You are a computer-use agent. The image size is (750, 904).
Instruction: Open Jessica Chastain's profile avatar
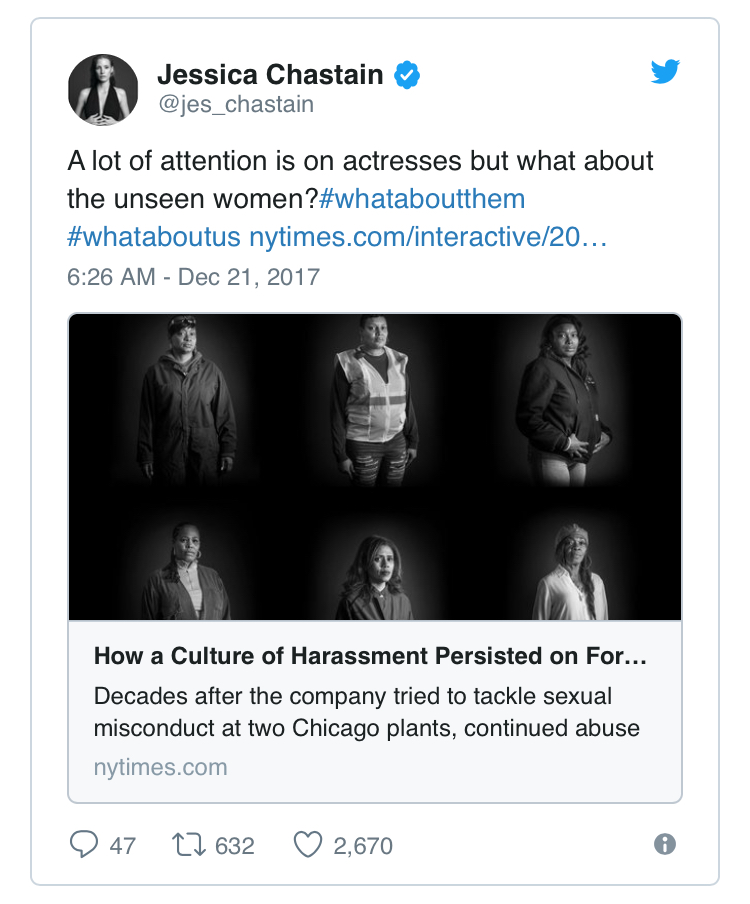(x=103, y=90)
